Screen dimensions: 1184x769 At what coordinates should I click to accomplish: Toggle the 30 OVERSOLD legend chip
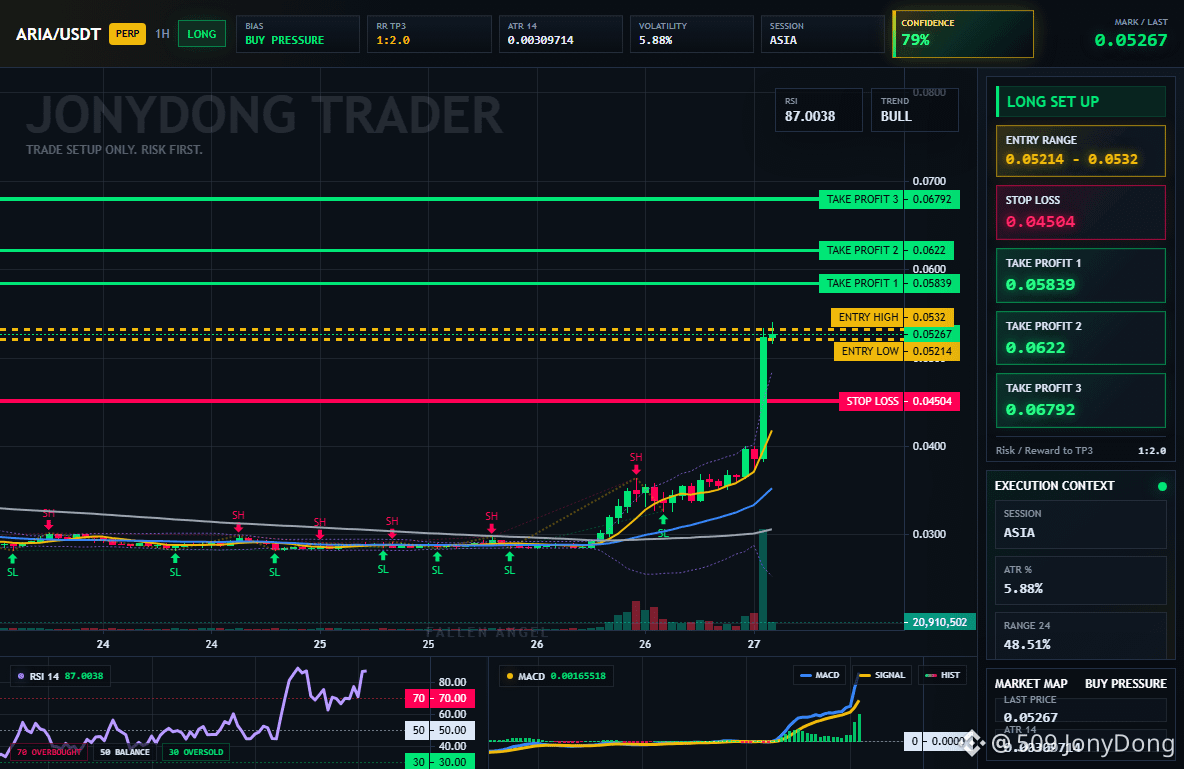tap(196, 752)
